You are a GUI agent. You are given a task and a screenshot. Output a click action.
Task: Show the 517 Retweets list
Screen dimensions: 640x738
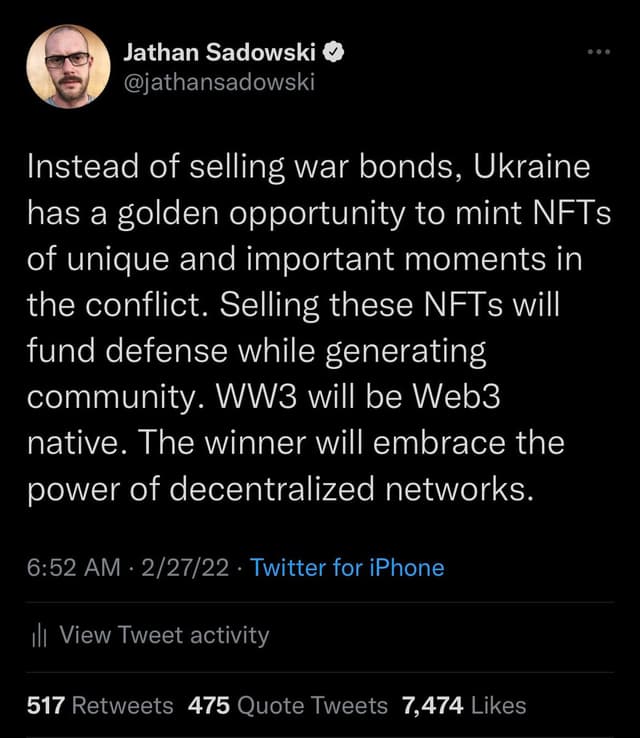coord(100,705)
